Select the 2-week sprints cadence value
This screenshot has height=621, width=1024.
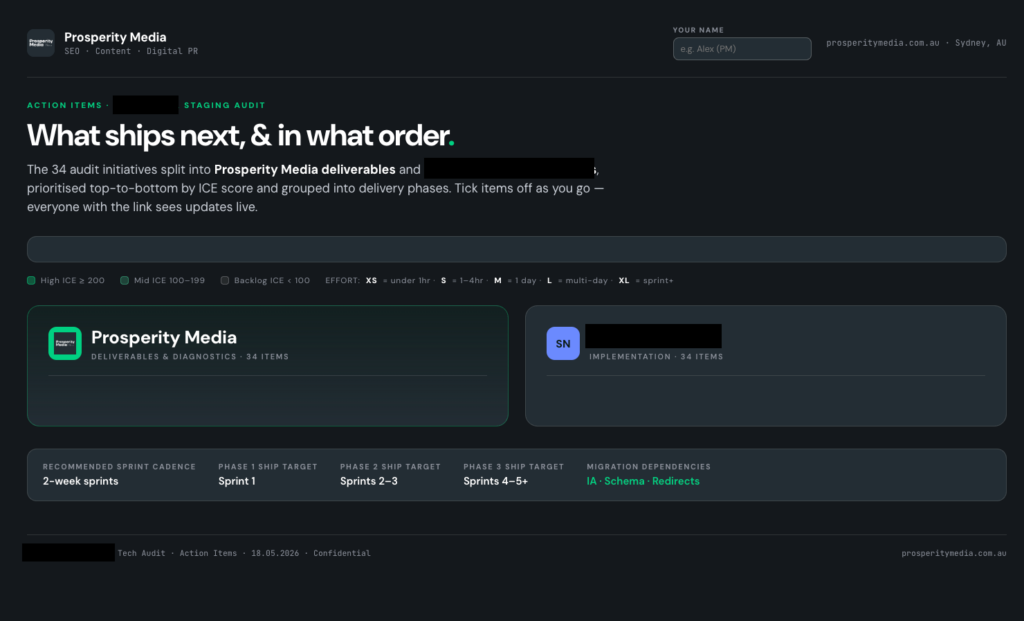80,481
